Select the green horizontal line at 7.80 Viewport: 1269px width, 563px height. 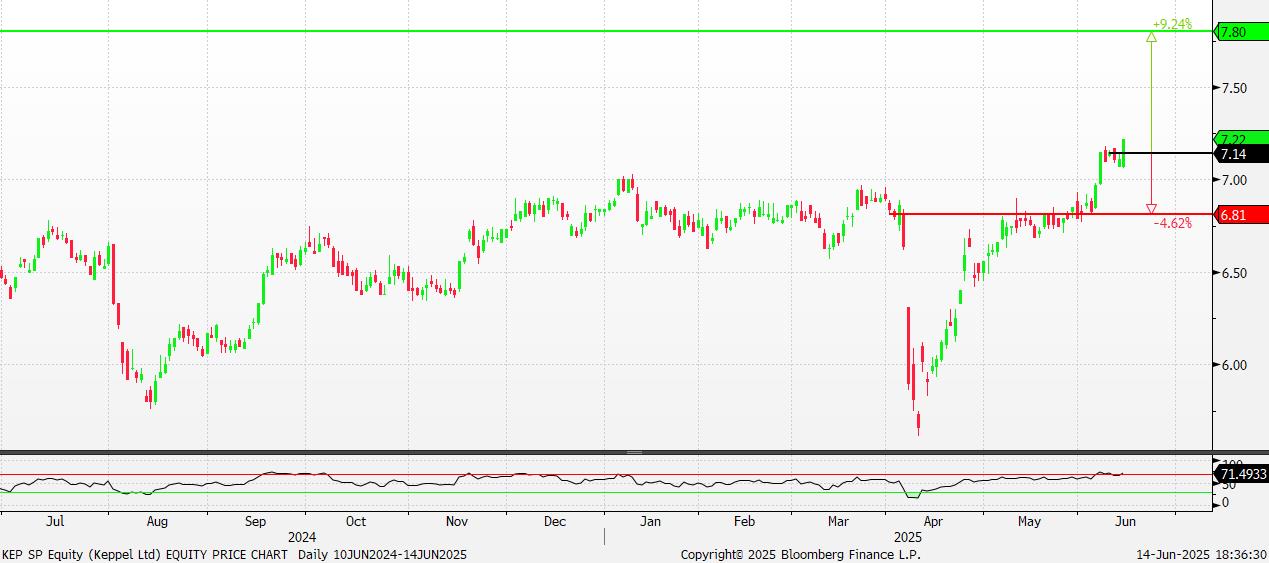point(600,31)
